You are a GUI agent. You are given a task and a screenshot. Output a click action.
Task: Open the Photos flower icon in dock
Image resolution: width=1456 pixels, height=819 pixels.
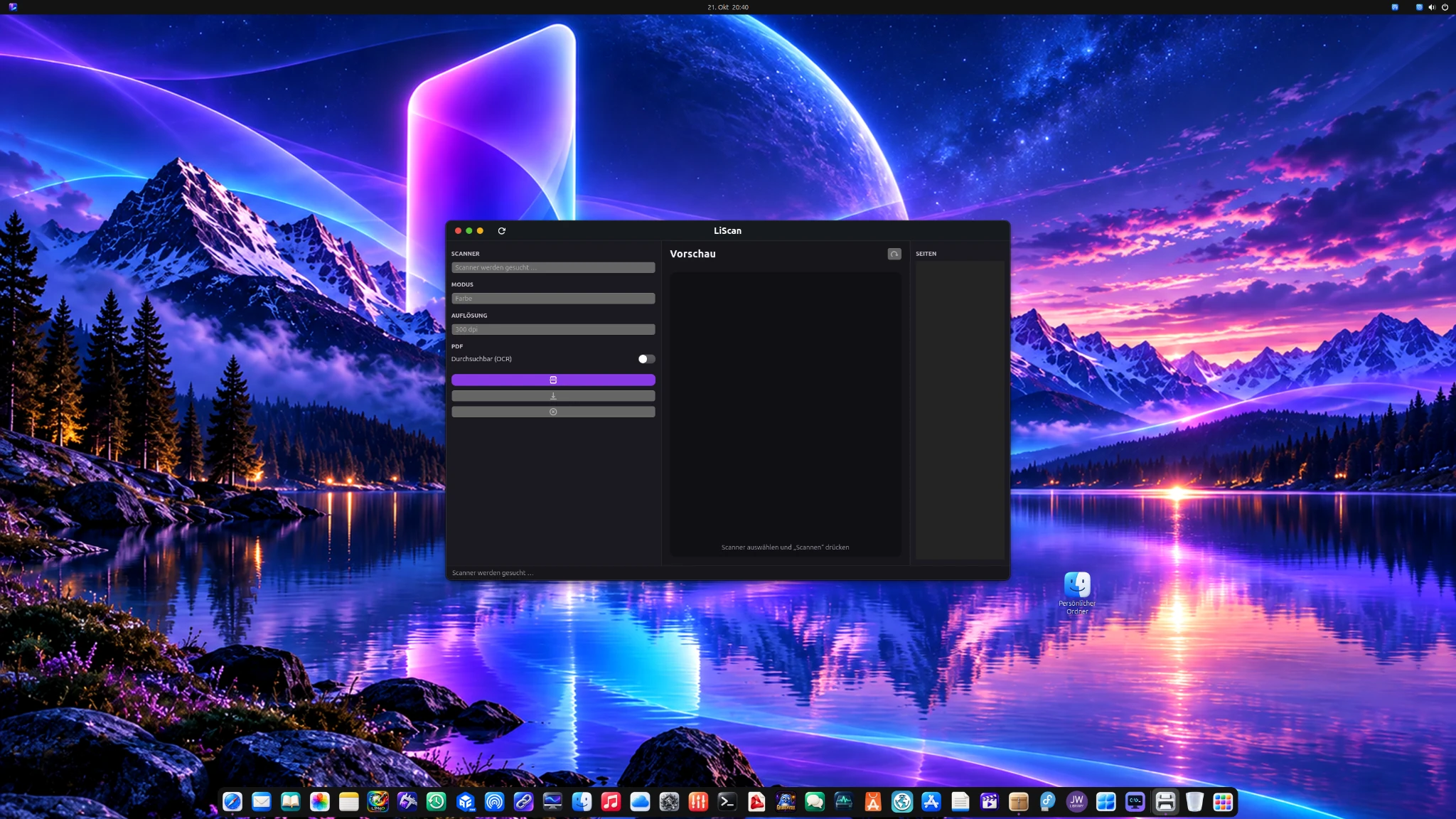tap(320, 802)
